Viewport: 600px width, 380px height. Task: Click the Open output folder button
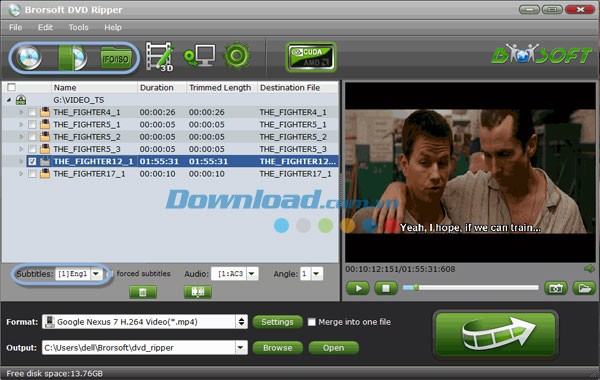point(333,348)
